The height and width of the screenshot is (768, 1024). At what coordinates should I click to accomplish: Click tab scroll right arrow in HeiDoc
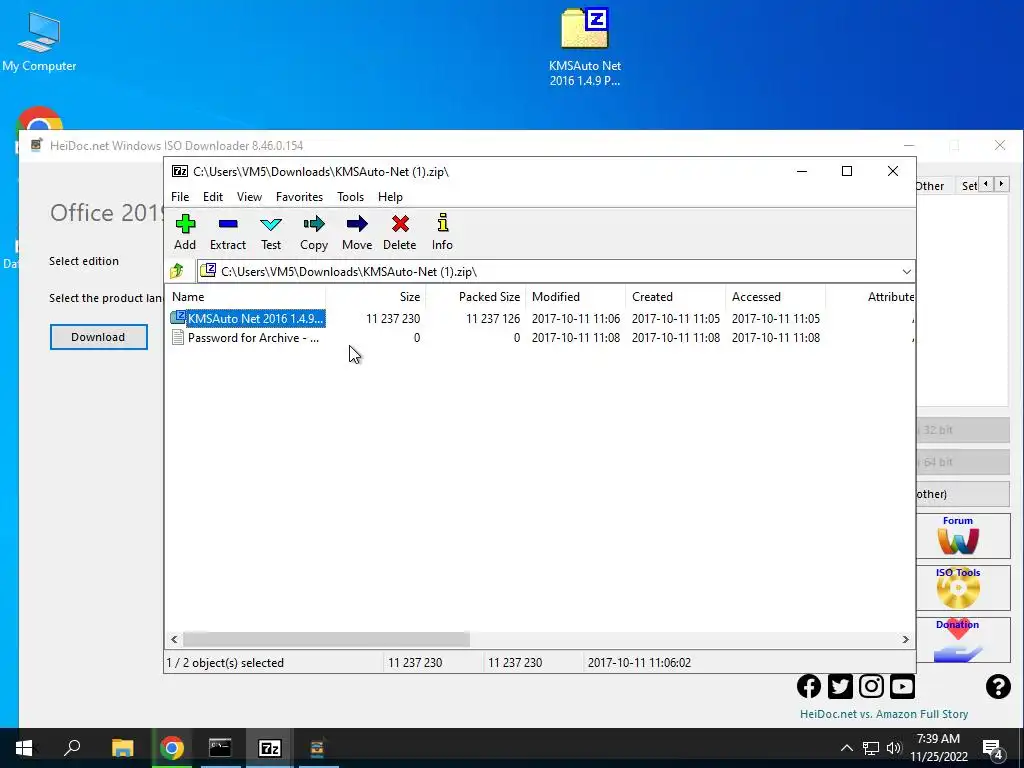click(x=1001, y=184)
